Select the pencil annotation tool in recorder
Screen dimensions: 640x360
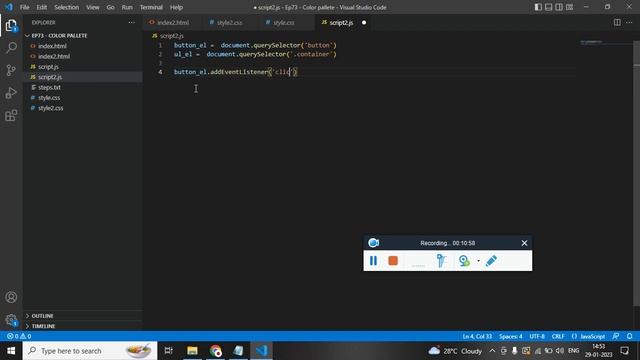(x=491, y=260)
